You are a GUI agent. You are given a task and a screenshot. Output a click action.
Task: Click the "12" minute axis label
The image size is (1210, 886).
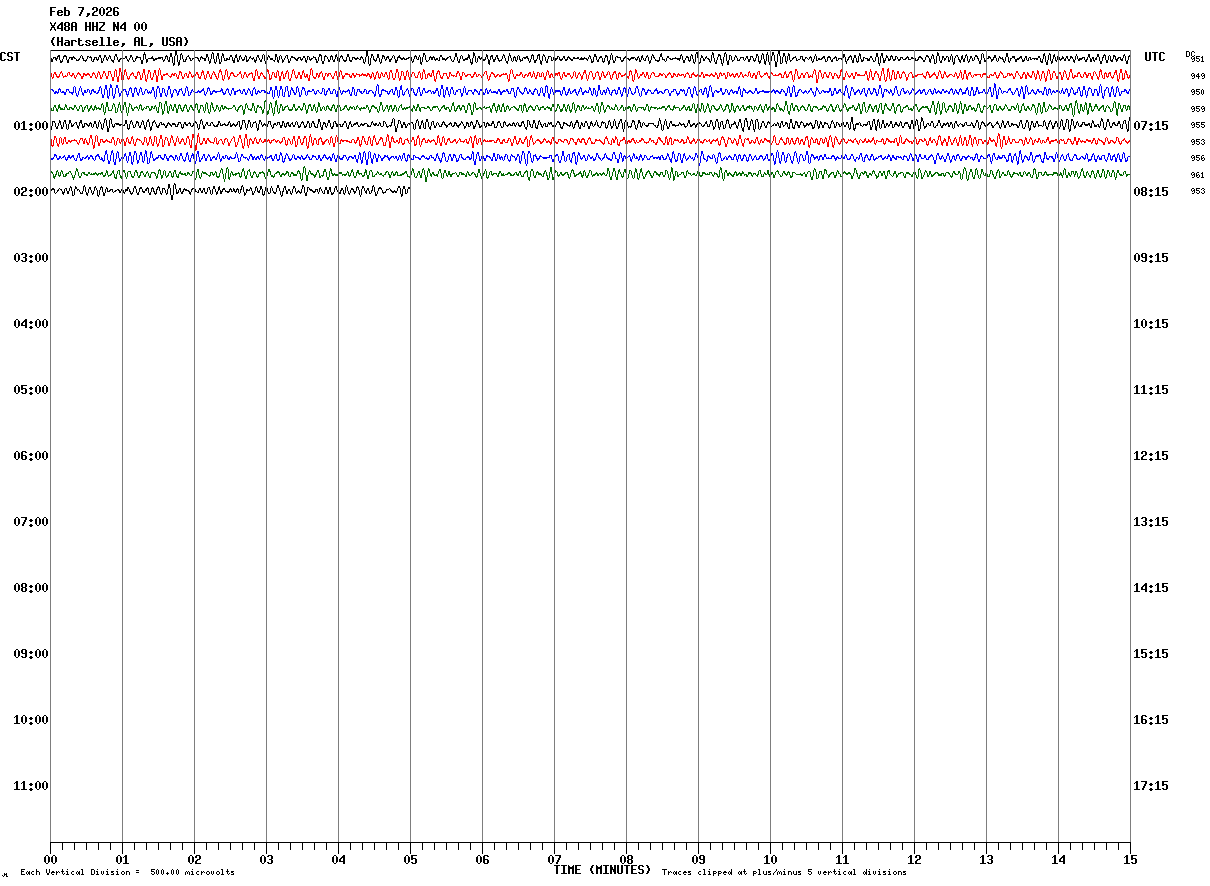pos(914,860)
